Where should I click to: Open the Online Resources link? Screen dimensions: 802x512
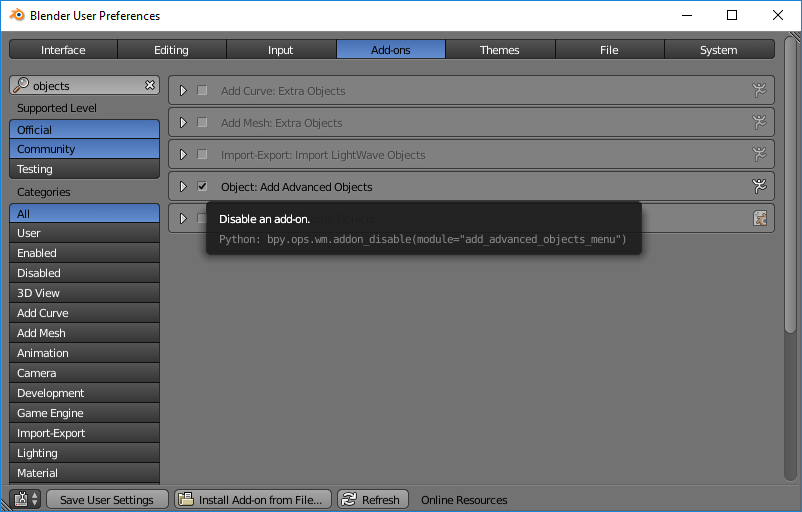464,500
